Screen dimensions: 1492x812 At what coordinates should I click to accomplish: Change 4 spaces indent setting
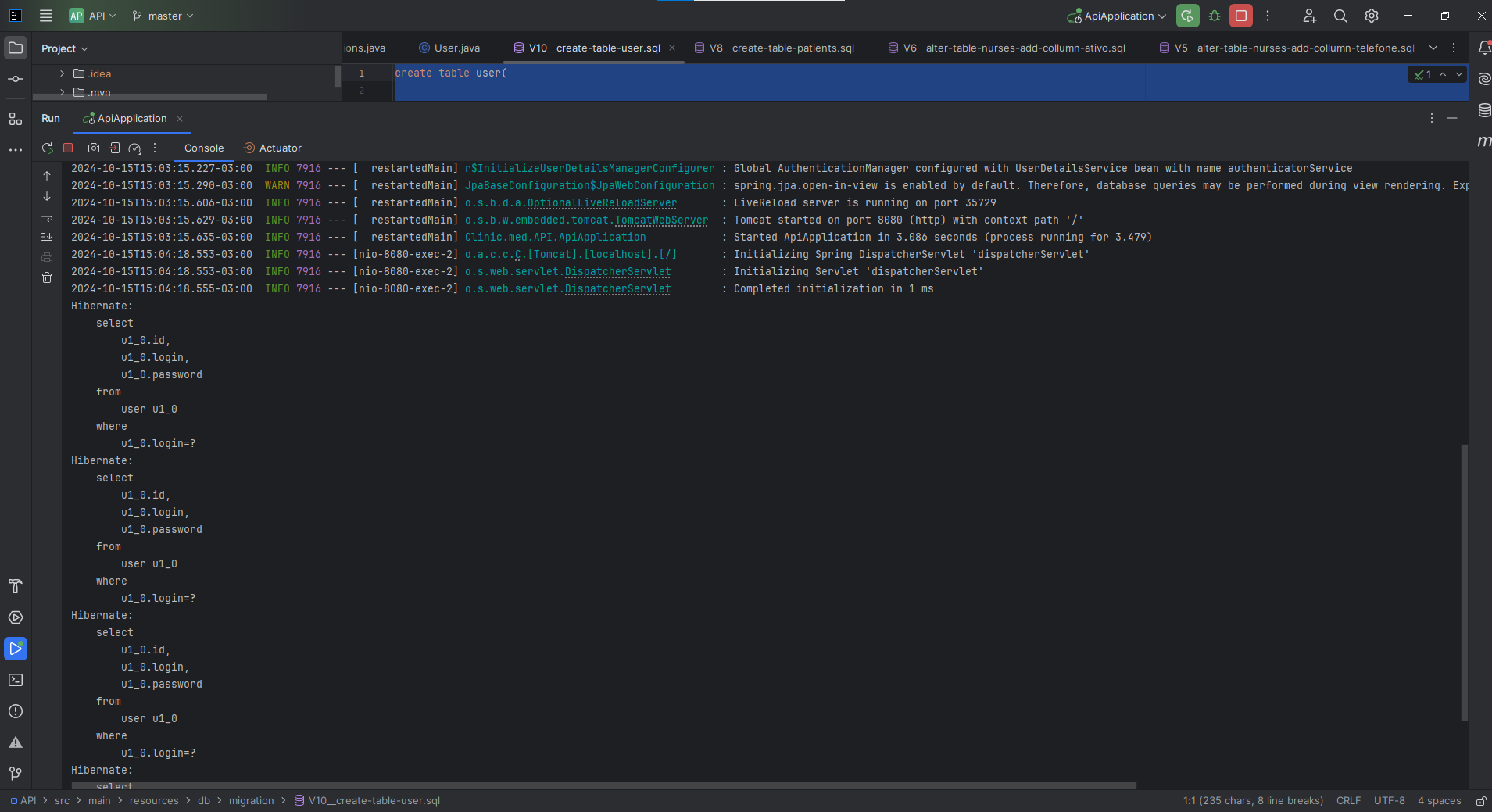1439,801
